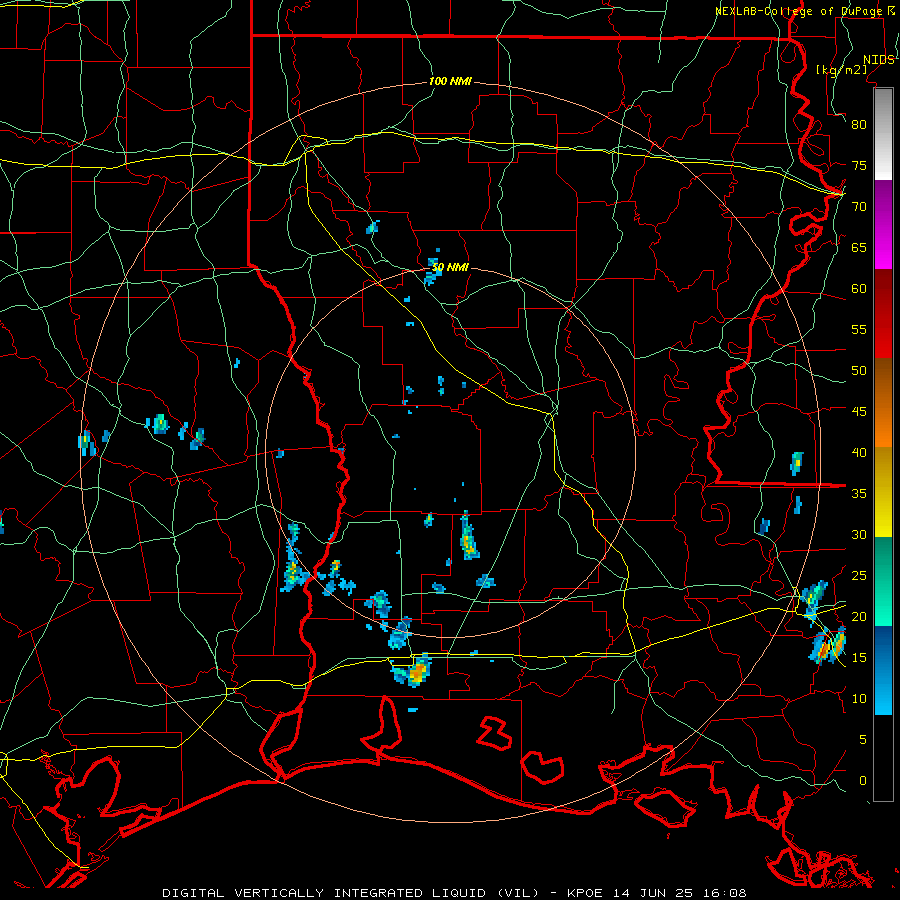900x900 pixels.
Task: Click the [kg/m2] units label
Action: 841,69
